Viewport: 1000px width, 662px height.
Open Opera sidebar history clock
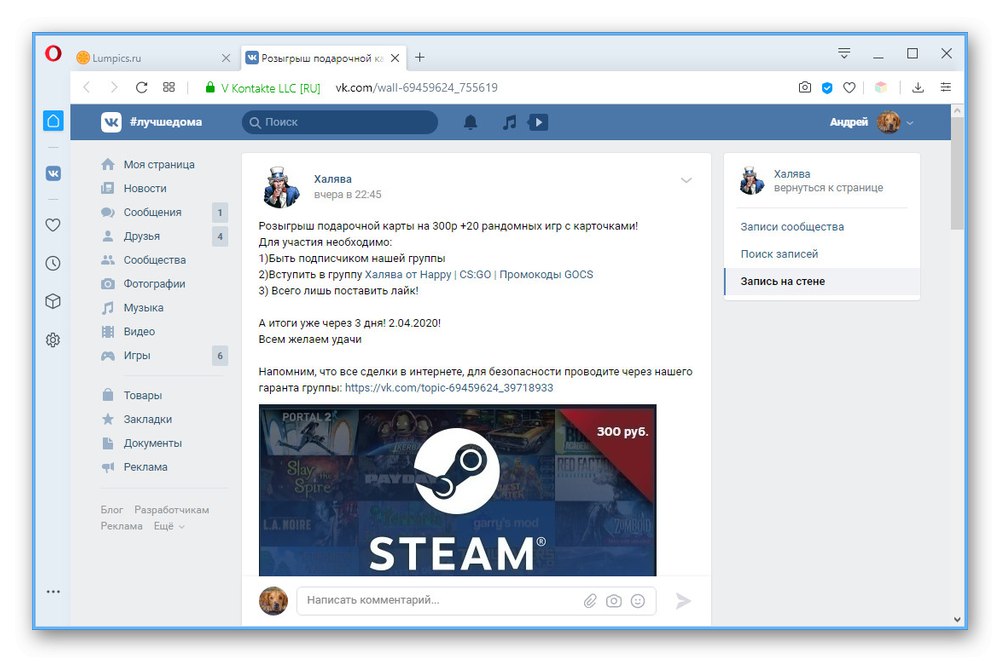click(53, 263)
